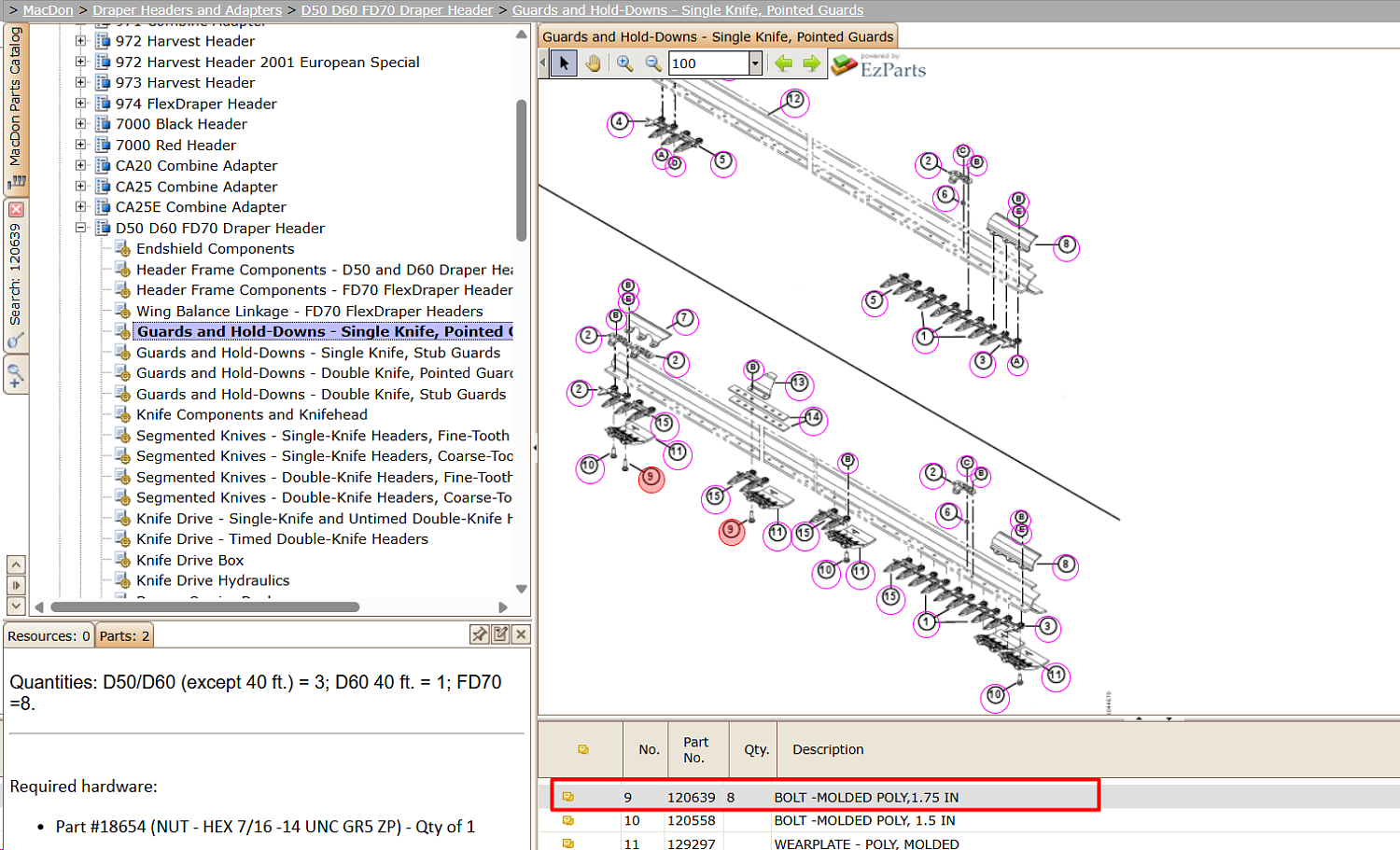Select callout 14 in the diagram
1400x850 pixels.
click(x=813, y=418)
